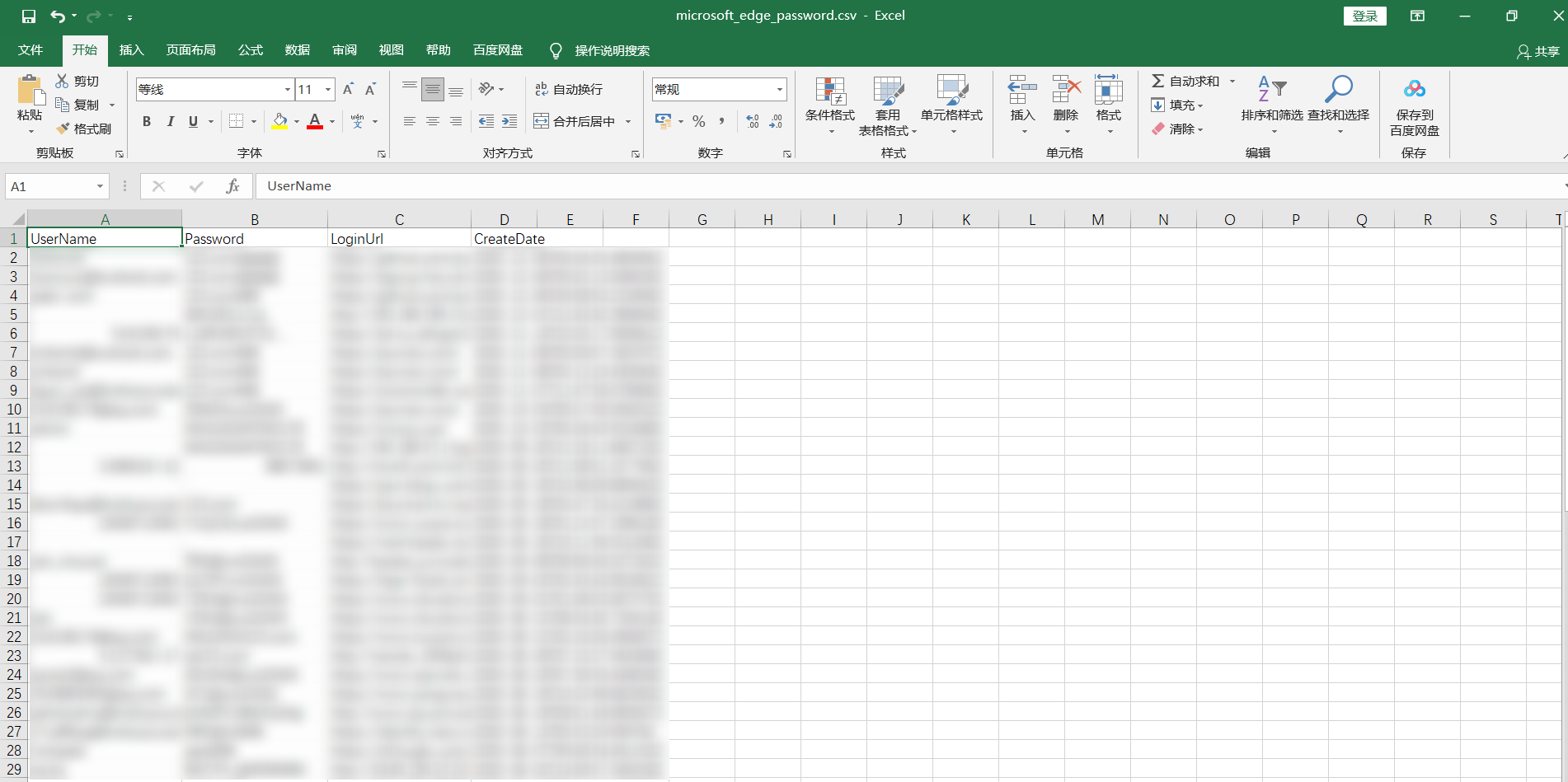1568x782 pixels.
Task: Switch to the Page Layout (页面布局) tab
Action: (x=191, y=50)
